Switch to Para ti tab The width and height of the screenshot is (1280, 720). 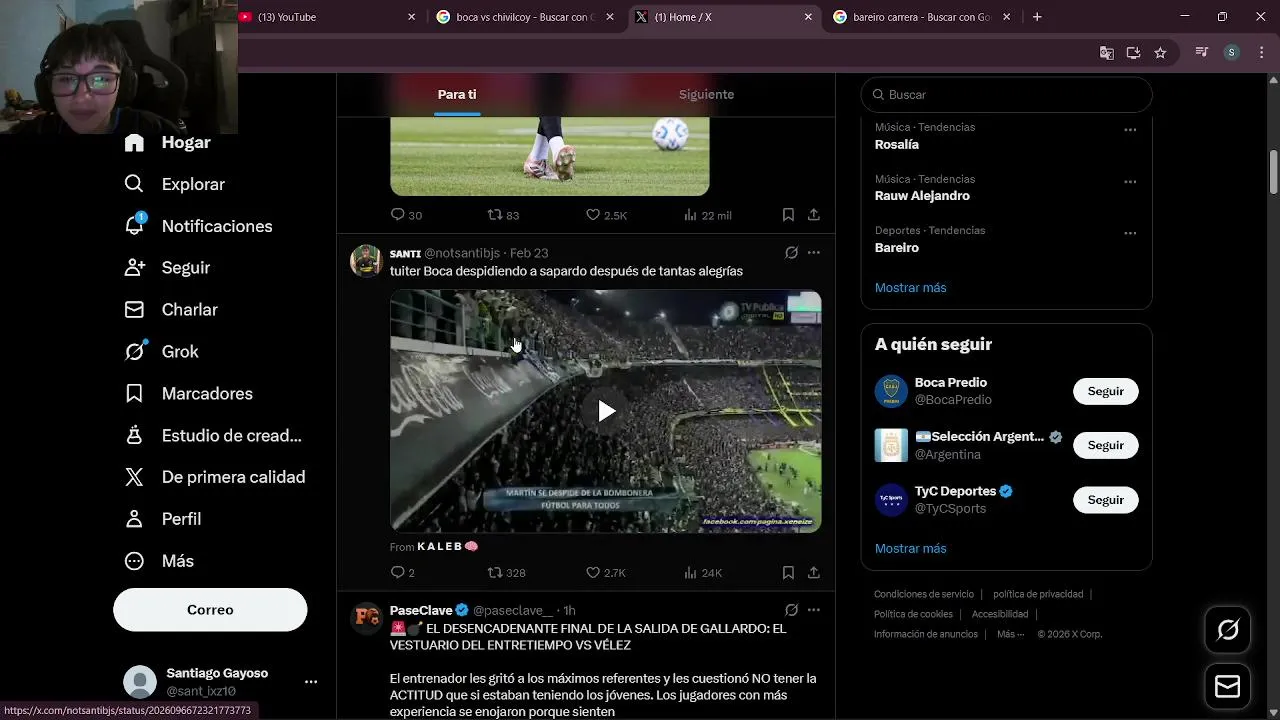[457, 94]
